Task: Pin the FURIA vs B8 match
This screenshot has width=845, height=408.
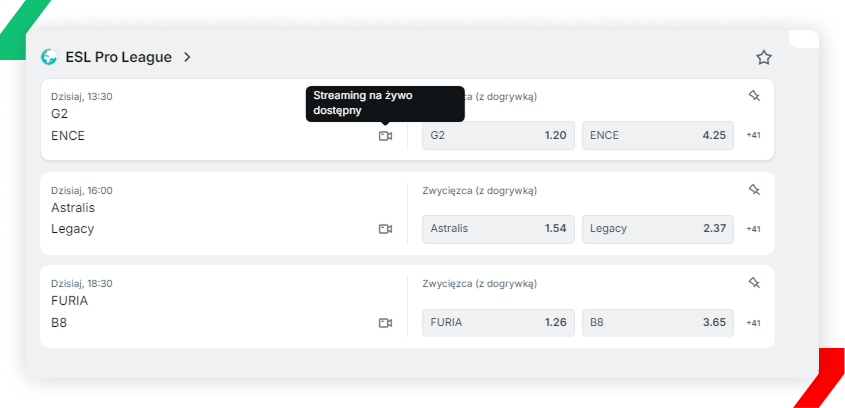Action: click(x=754, y=283)
